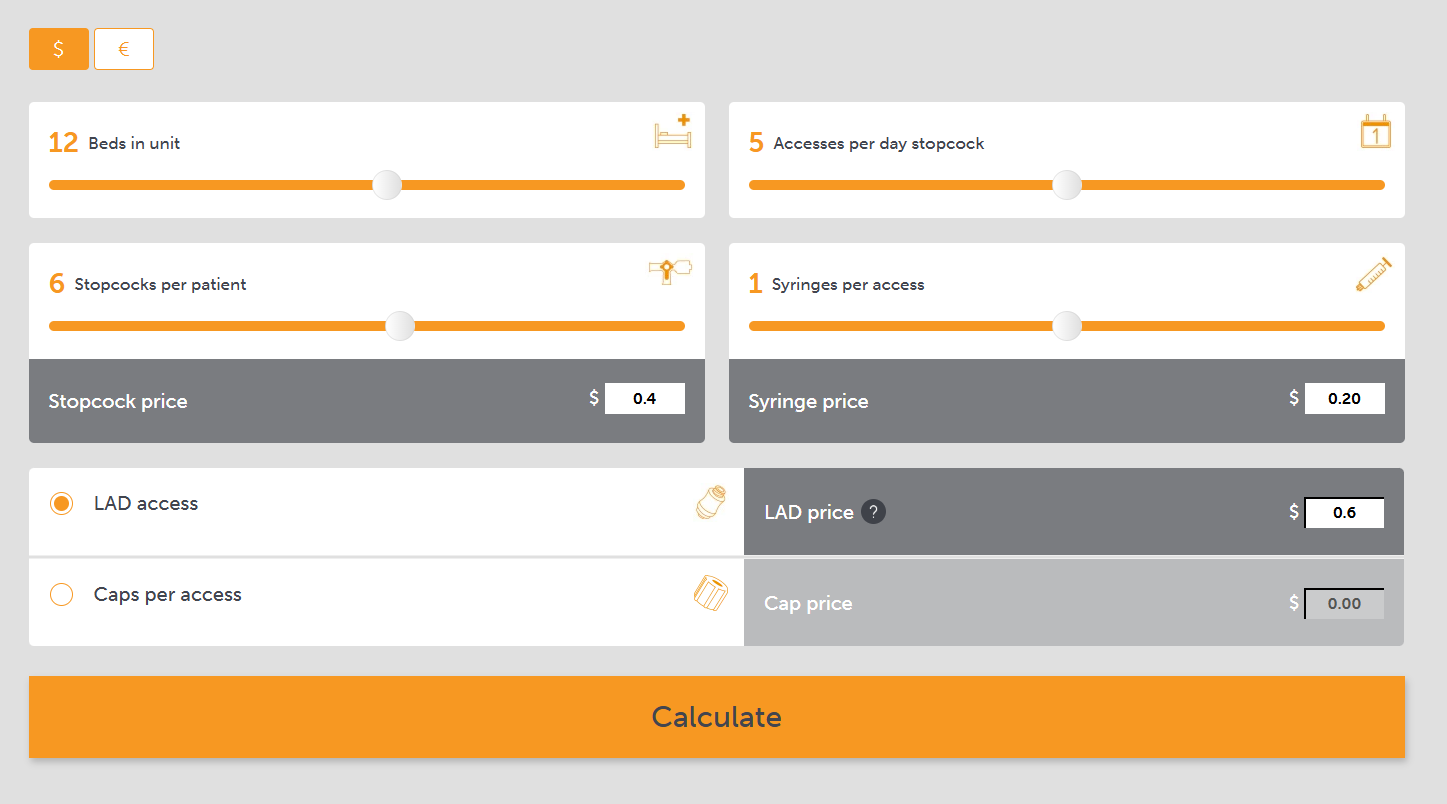Focus the LAD price input field
The width and height of the screenshot is (1447, 804).
[x=1345, y=512]
